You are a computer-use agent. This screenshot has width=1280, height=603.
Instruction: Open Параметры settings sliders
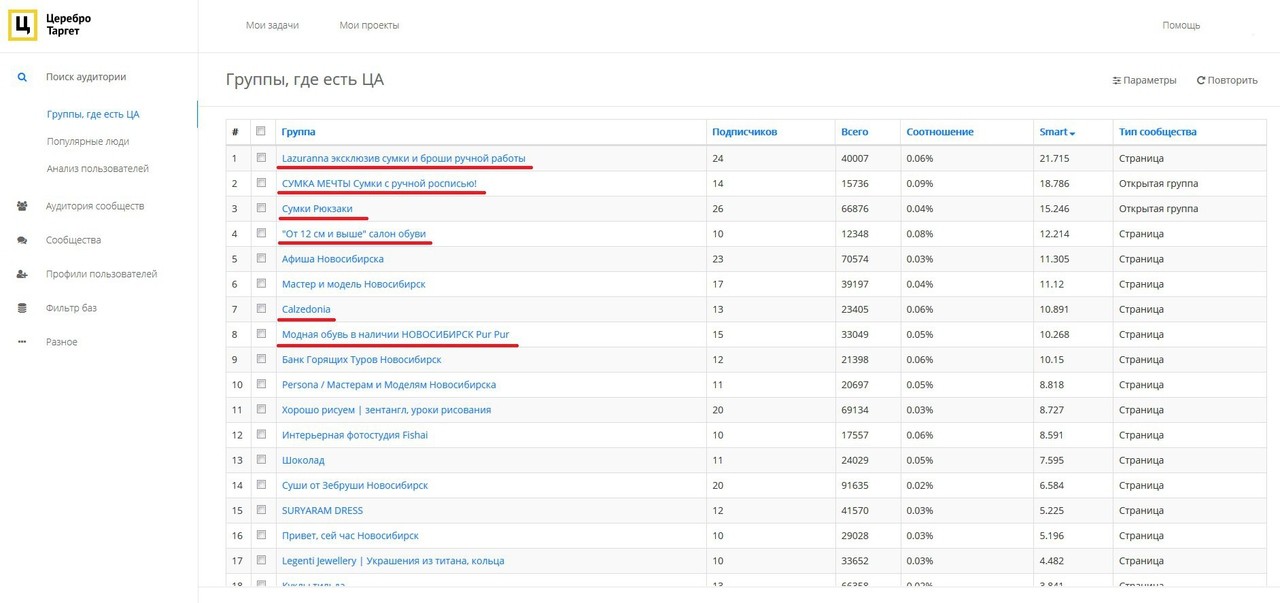(x=1144, y=80)
